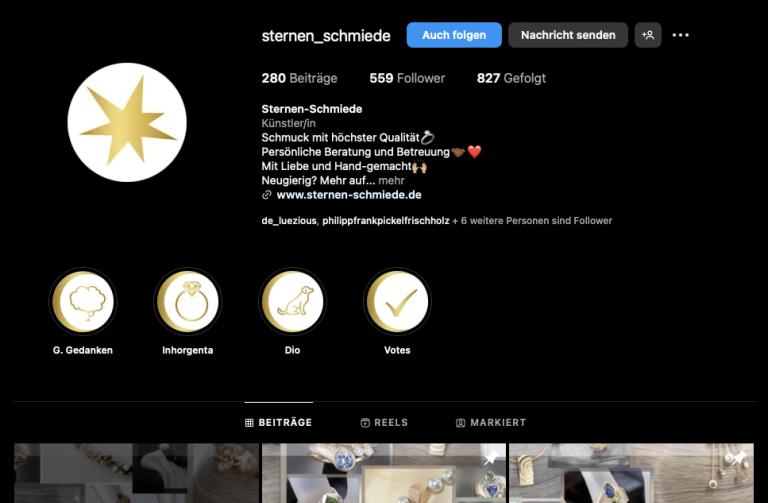Screen dimensions: 768x503
Task: Click the similar accounts person-plus icon
Action: (648, 35)
